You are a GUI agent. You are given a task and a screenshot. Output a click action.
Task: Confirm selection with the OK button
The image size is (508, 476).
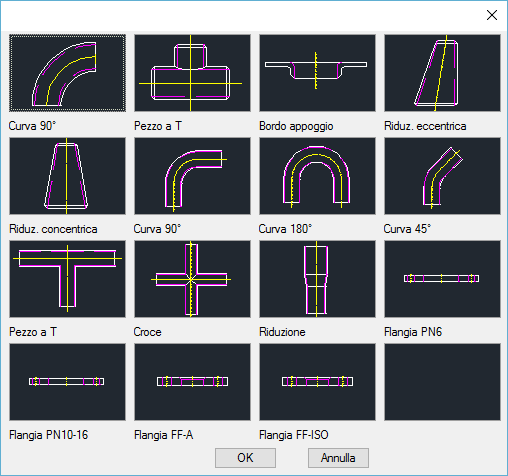pyautogui.click(x=245, y=458)
